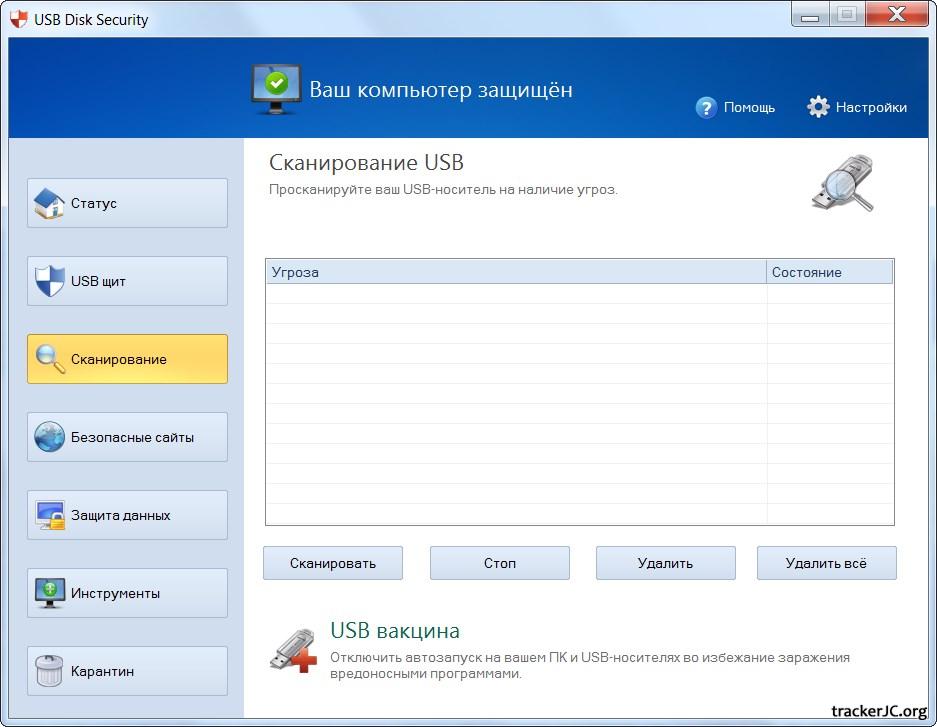Click the globe icon for Безопасные сайты
Image resolution: width=937 pixels, height=727 pixels.
click(49, 437)
